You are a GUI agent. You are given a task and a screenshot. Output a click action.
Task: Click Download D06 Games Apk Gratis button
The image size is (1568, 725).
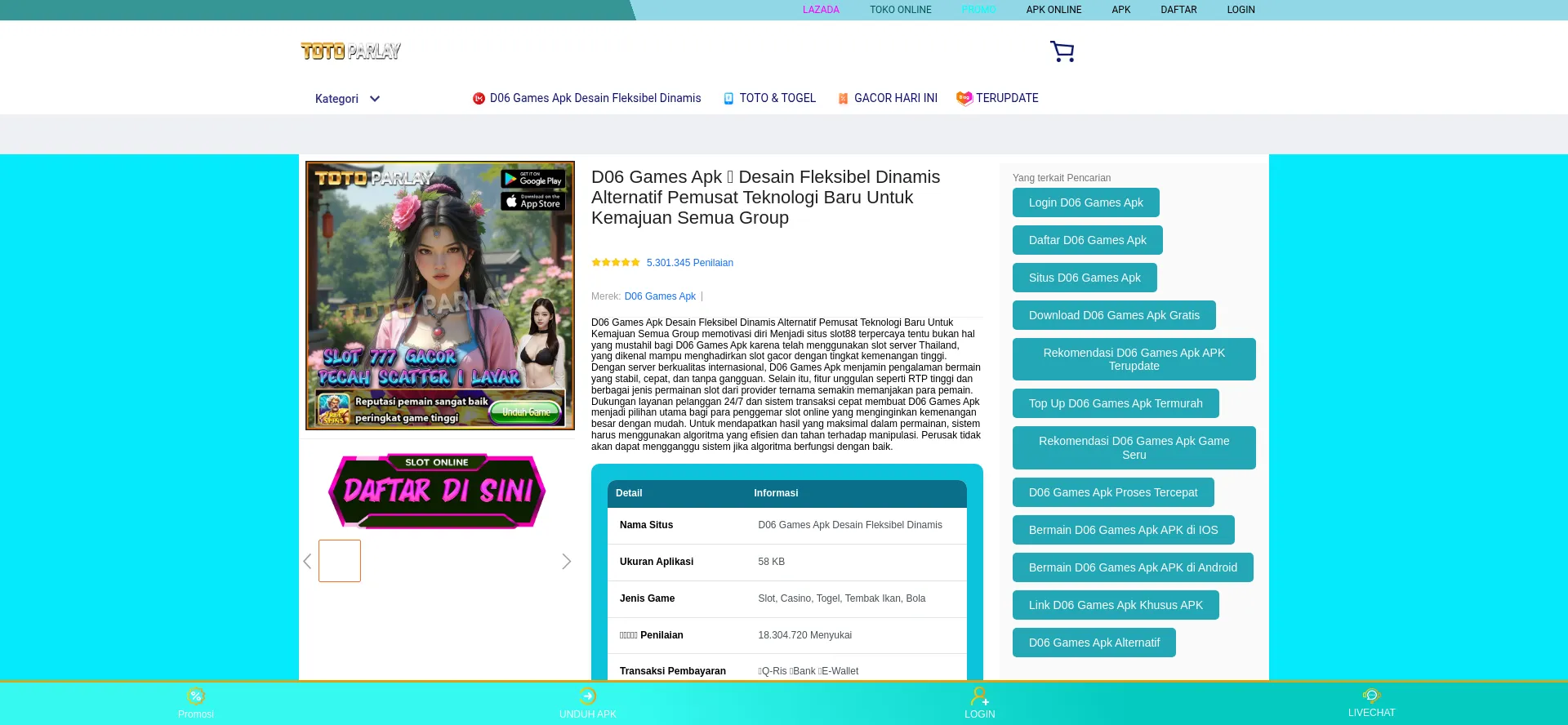click(1114, 315)
